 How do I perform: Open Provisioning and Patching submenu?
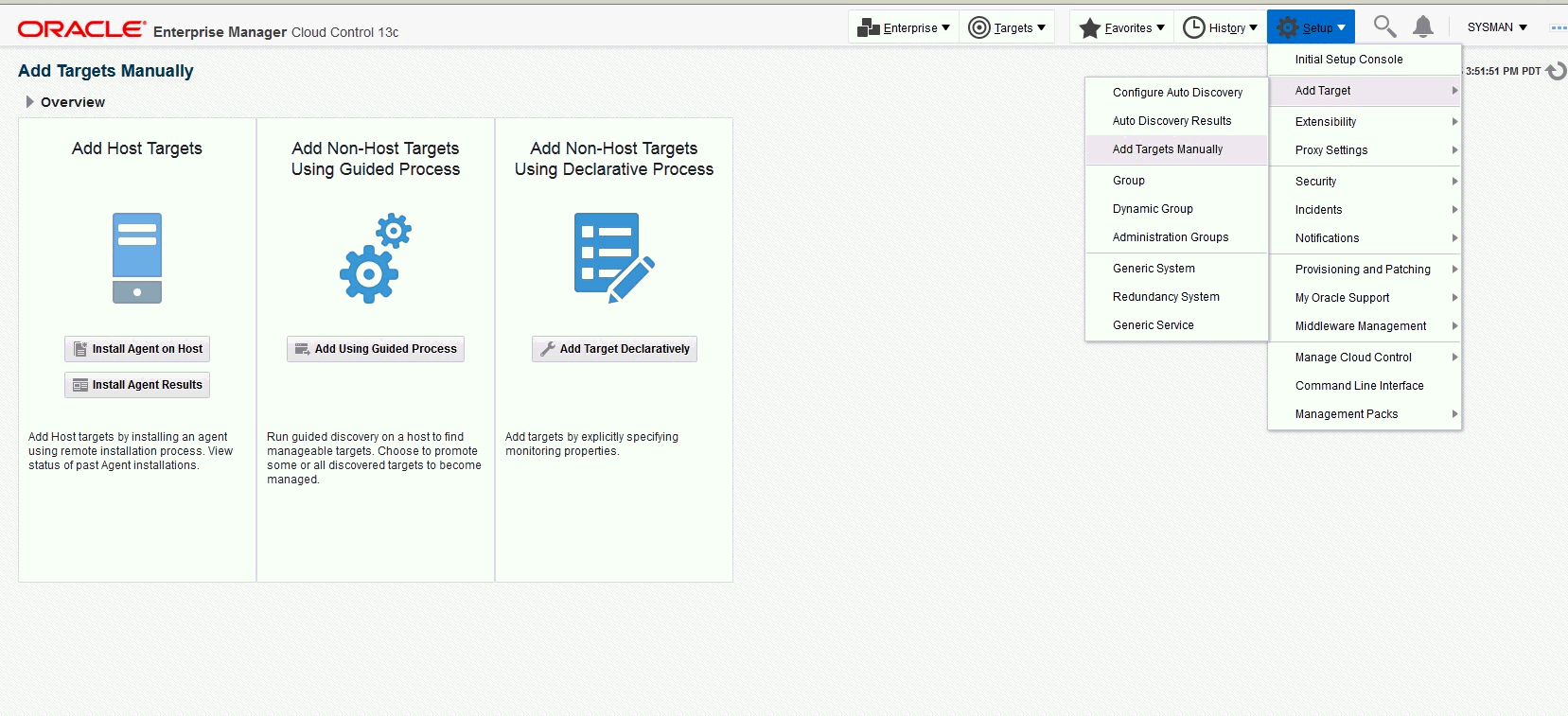[1365, 270]
